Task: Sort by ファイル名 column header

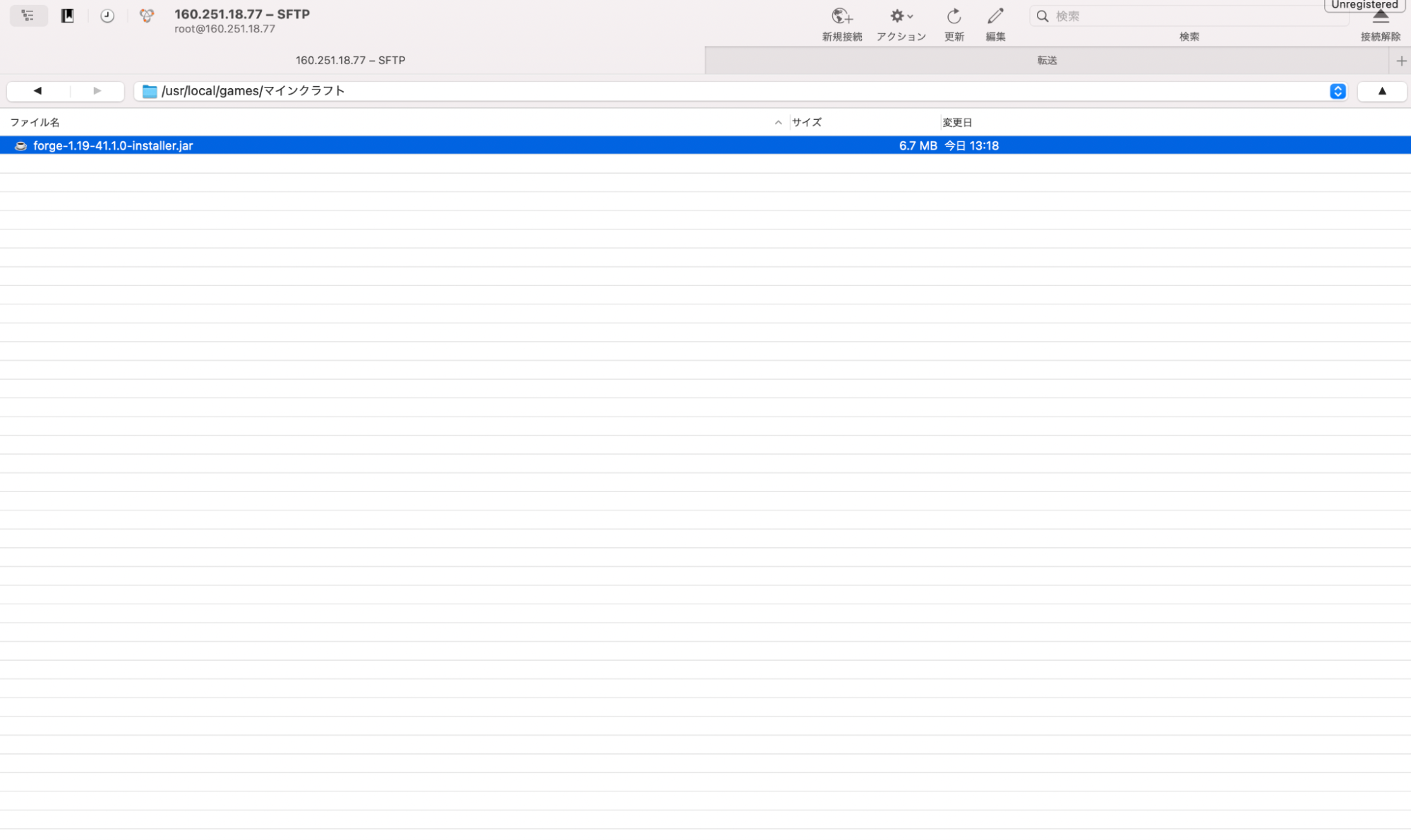Action: point(35,122)
